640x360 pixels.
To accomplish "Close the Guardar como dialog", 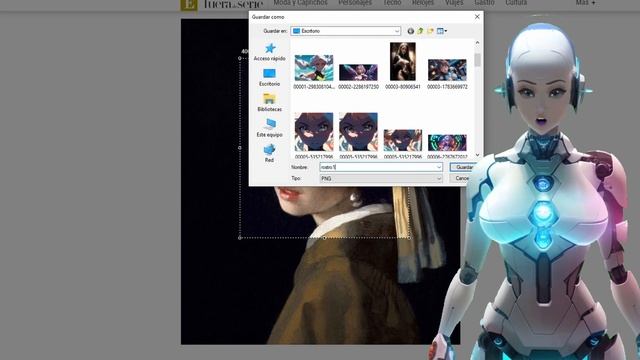I will pyautogui.click(x=477, y=17).
